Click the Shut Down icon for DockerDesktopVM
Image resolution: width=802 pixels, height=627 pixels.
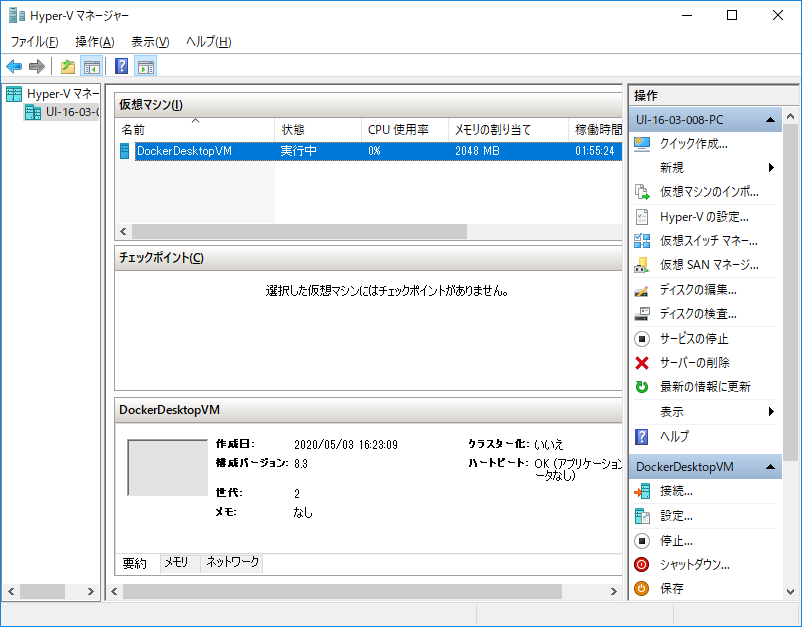[641, 564]
